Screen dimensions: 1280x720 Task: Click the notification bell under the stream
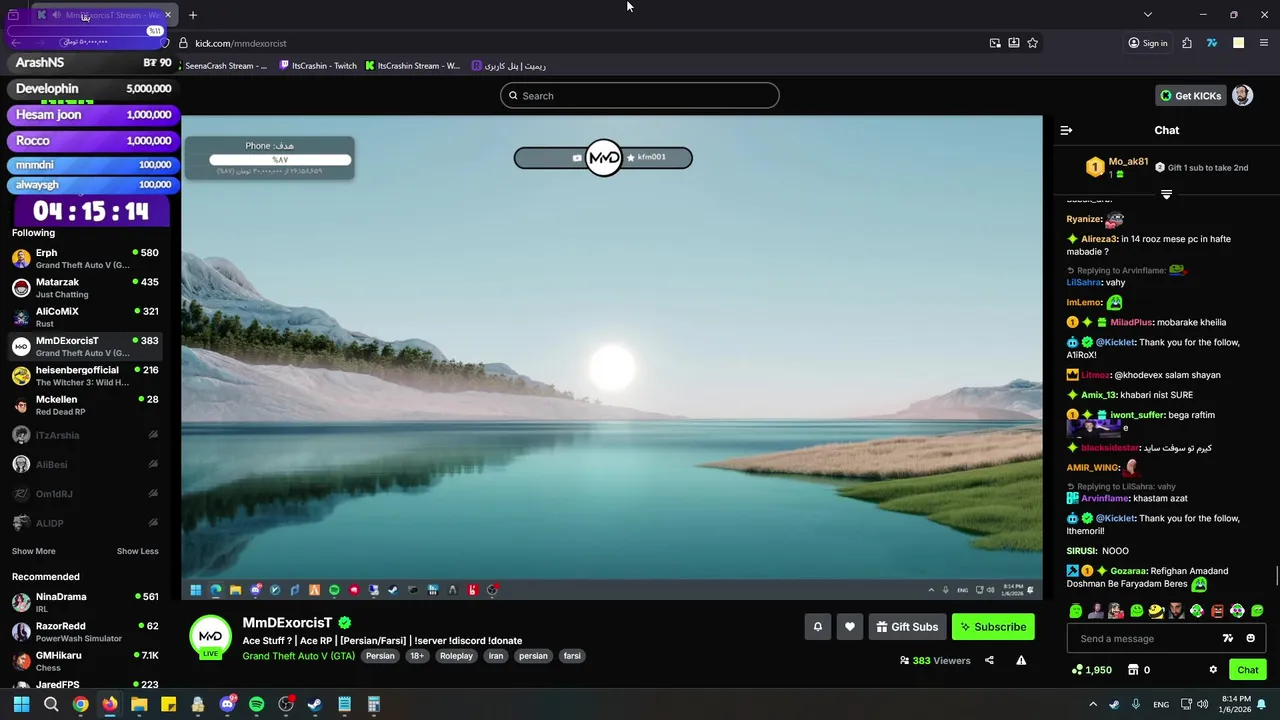pyautogui.click(x=818, y=627)
